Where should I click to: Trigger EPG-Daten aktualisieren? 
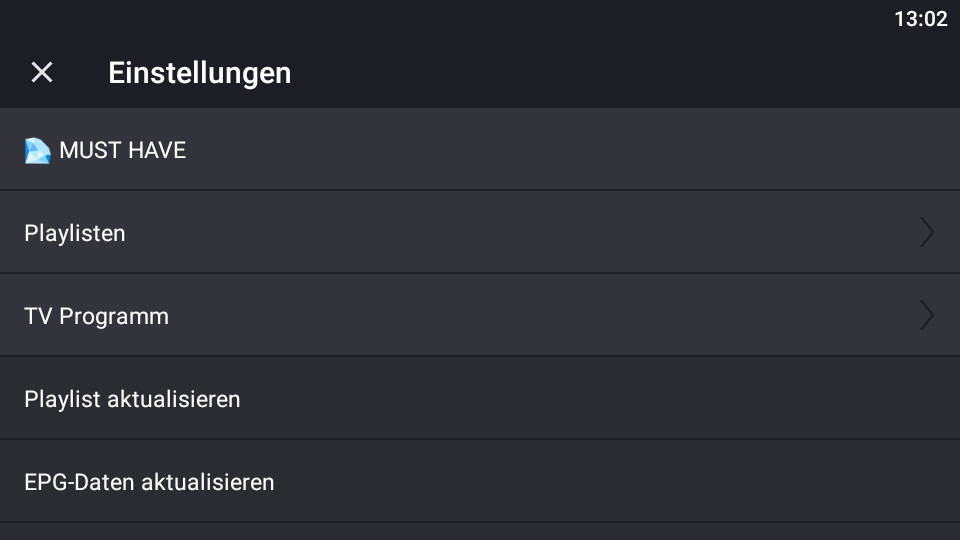pos(480,481)
